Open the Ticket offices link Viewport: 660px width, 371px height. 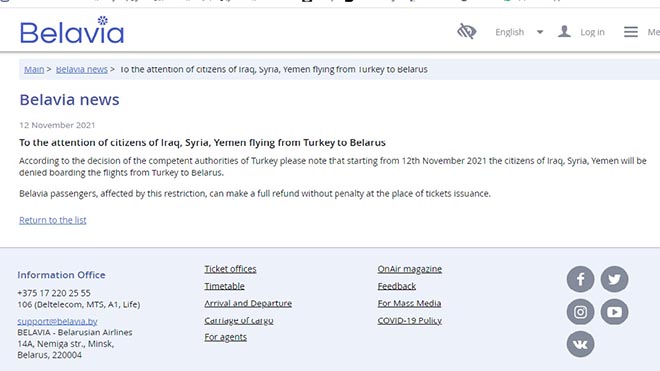coord(230,269)
